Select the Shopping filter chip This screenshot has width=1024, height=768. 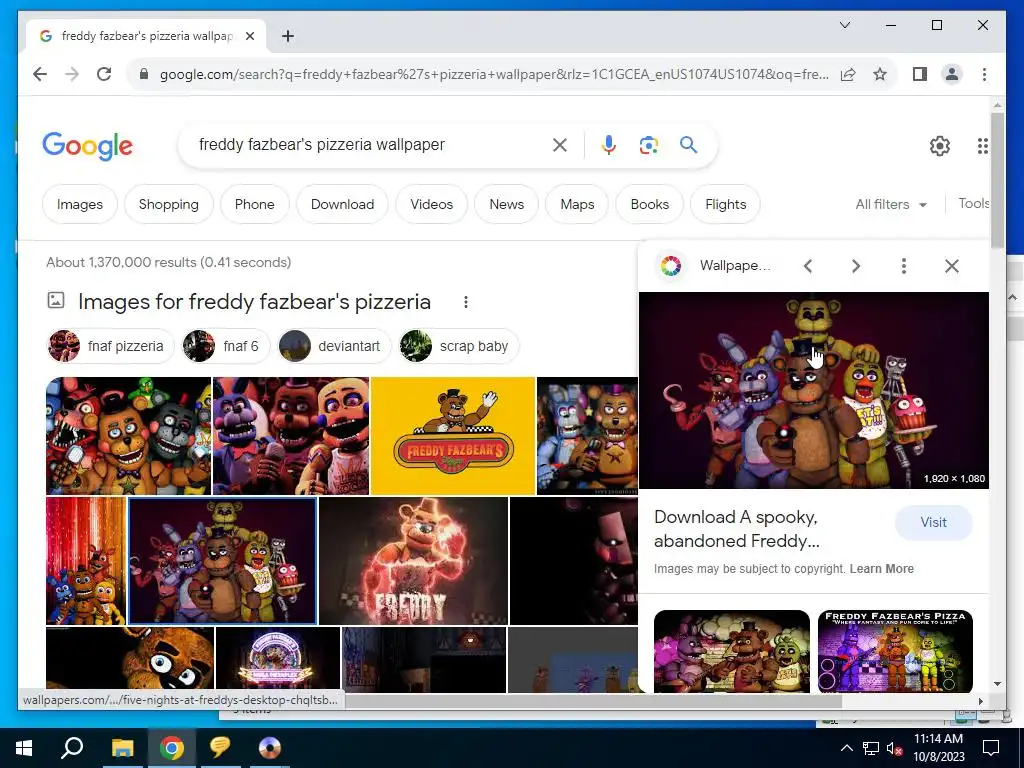[x=168, y=204]
